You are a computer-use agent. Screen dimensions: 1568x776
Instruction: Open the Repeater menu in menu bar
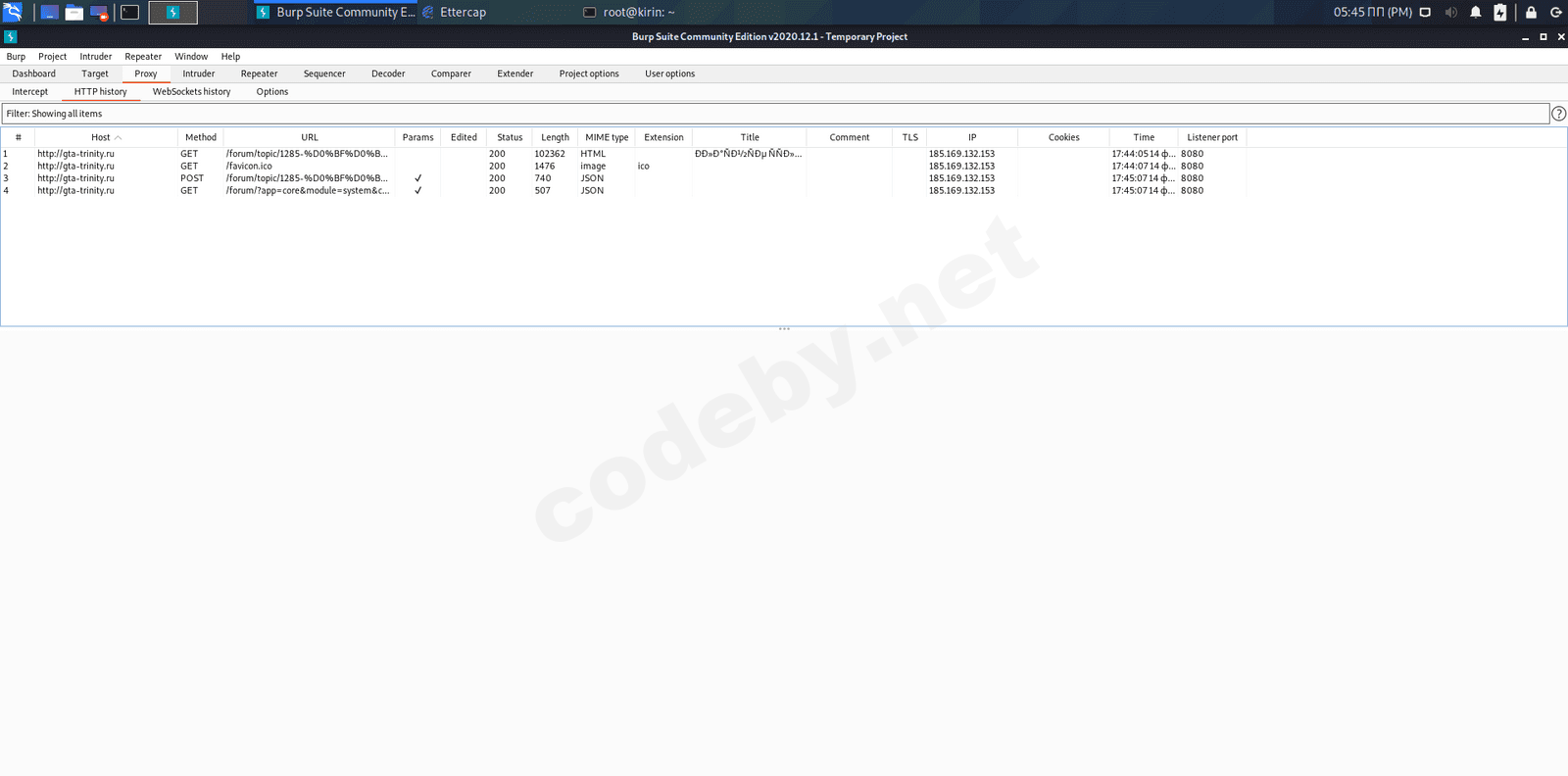click(143, 57)
